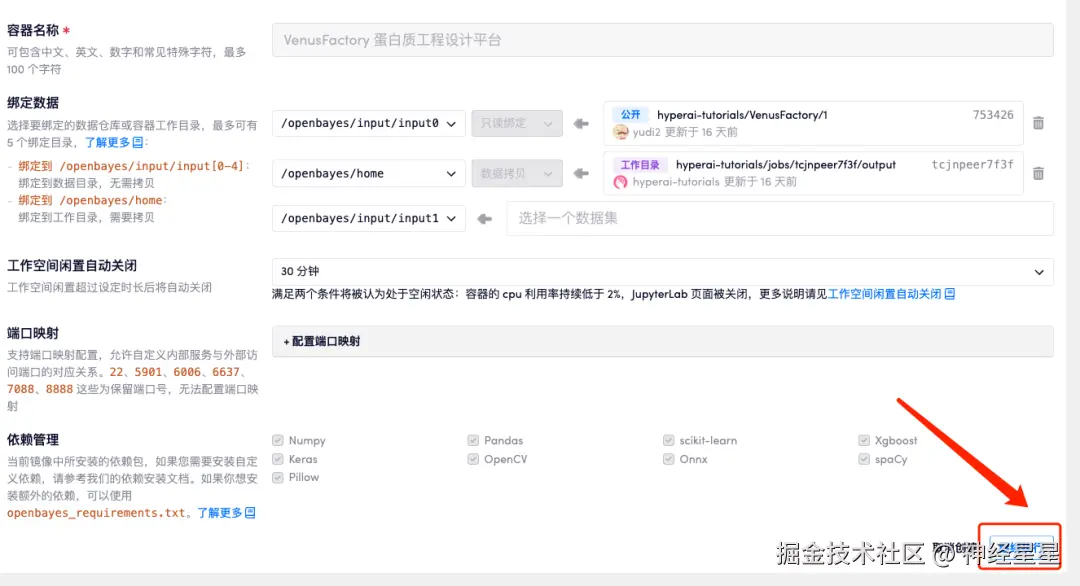Open the 只读绑定 mode dropdown
Screen dimensions: 1080x586
click(517, 122)
